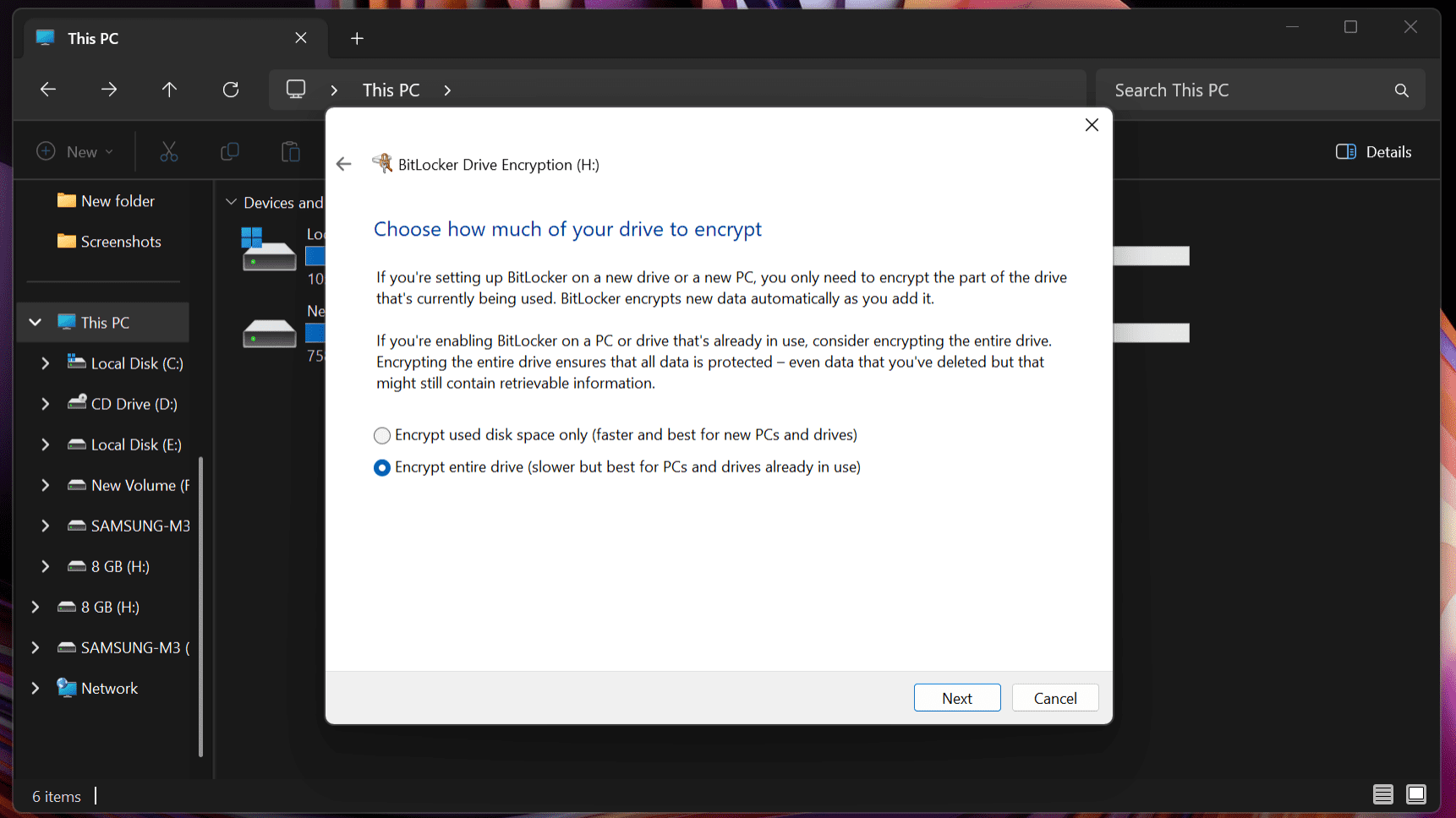Screen dimensions: 1456x818
Task: Click the Copy icon in the toolbar
Action: 229,151
